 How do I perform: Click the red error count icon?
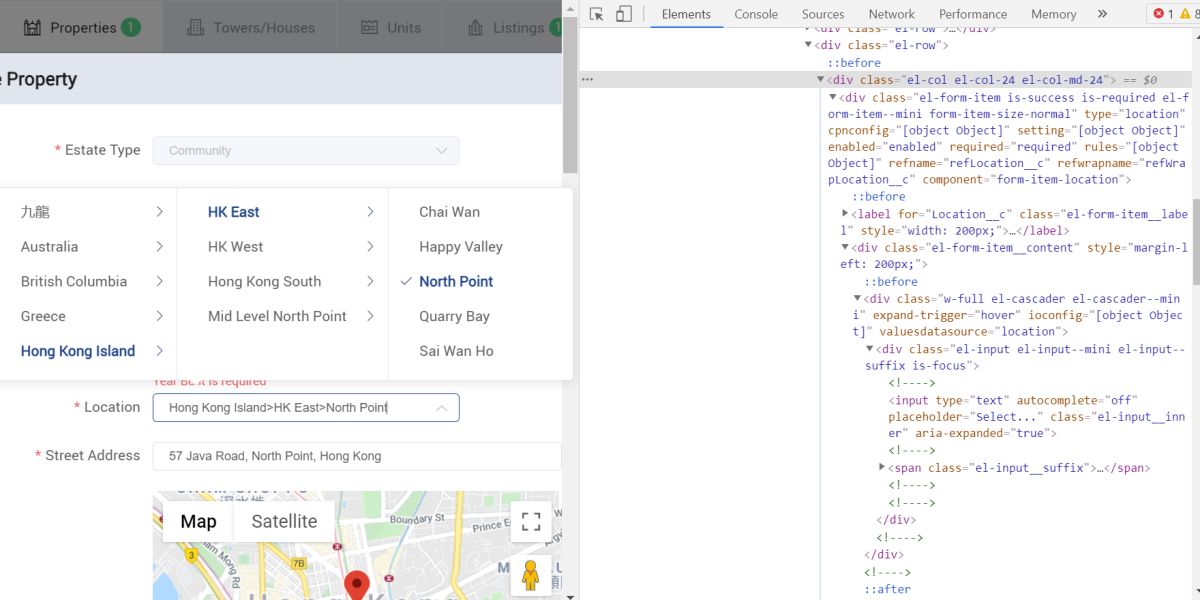[x=1159, y=14]
